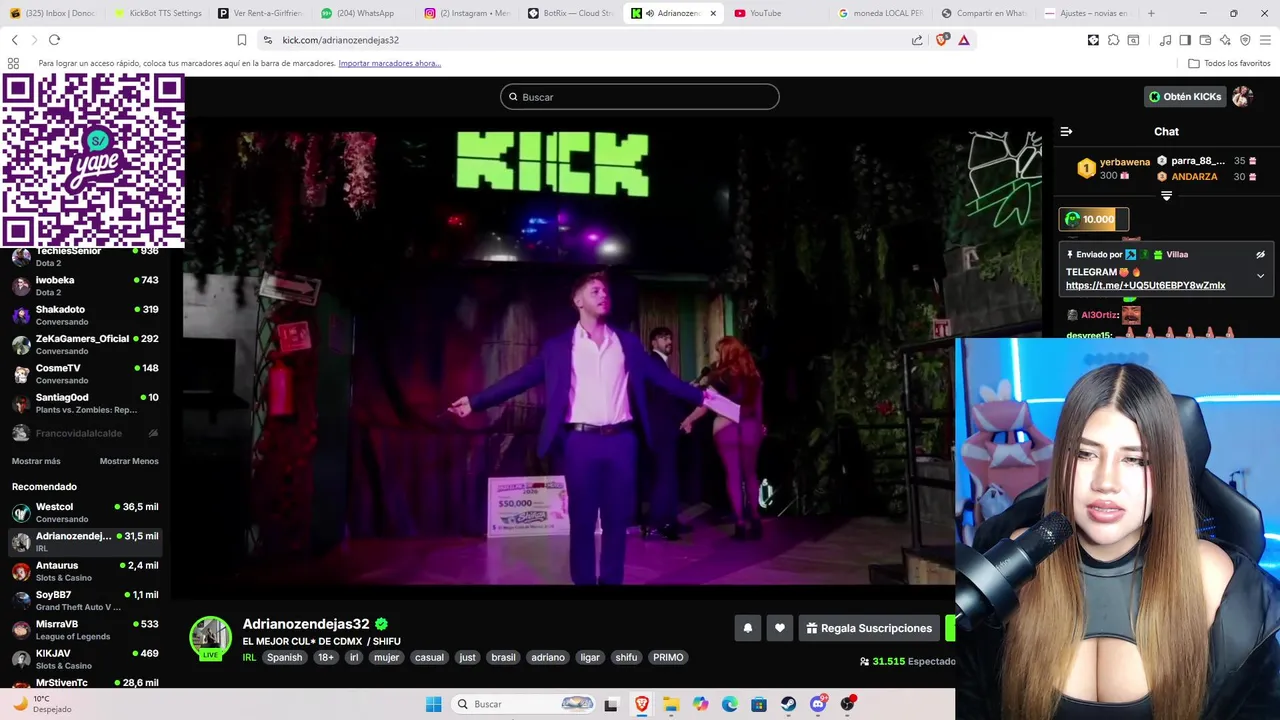
Task: Toggle the browser sidebar panel icon
Action: point(1185,40)
